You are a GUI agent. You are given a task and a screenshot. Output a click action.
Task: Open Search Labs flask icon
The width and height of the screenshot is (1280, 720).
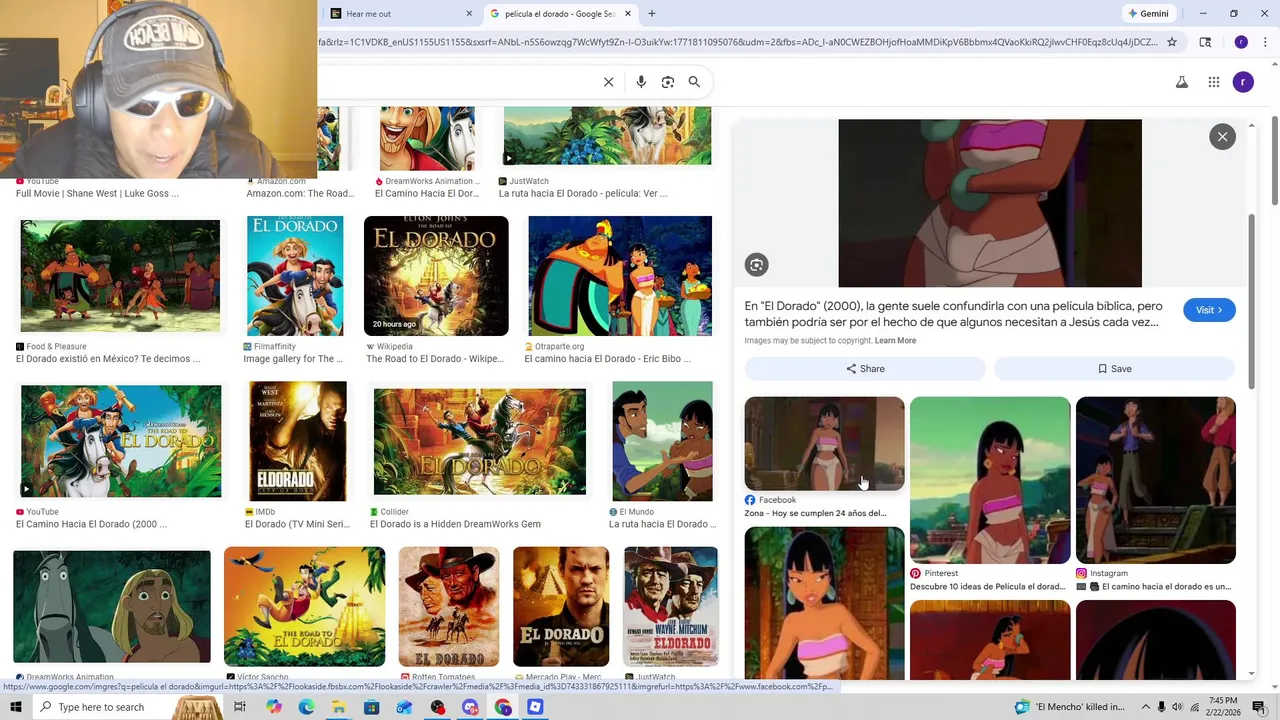tap(1182, 82)
